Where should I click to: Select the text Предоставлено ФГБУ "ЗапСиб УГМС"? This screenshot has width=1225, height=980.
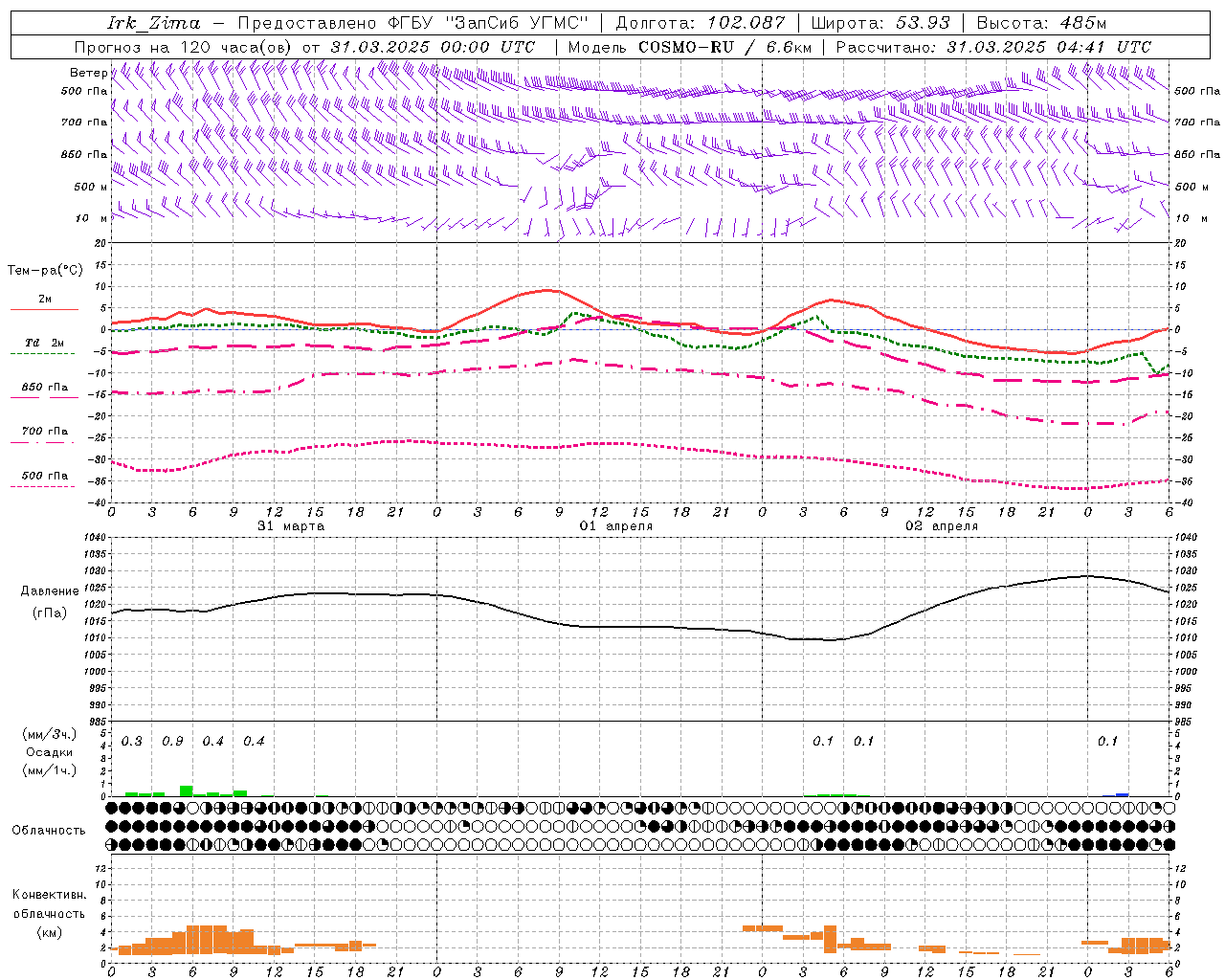pos(412,23)
